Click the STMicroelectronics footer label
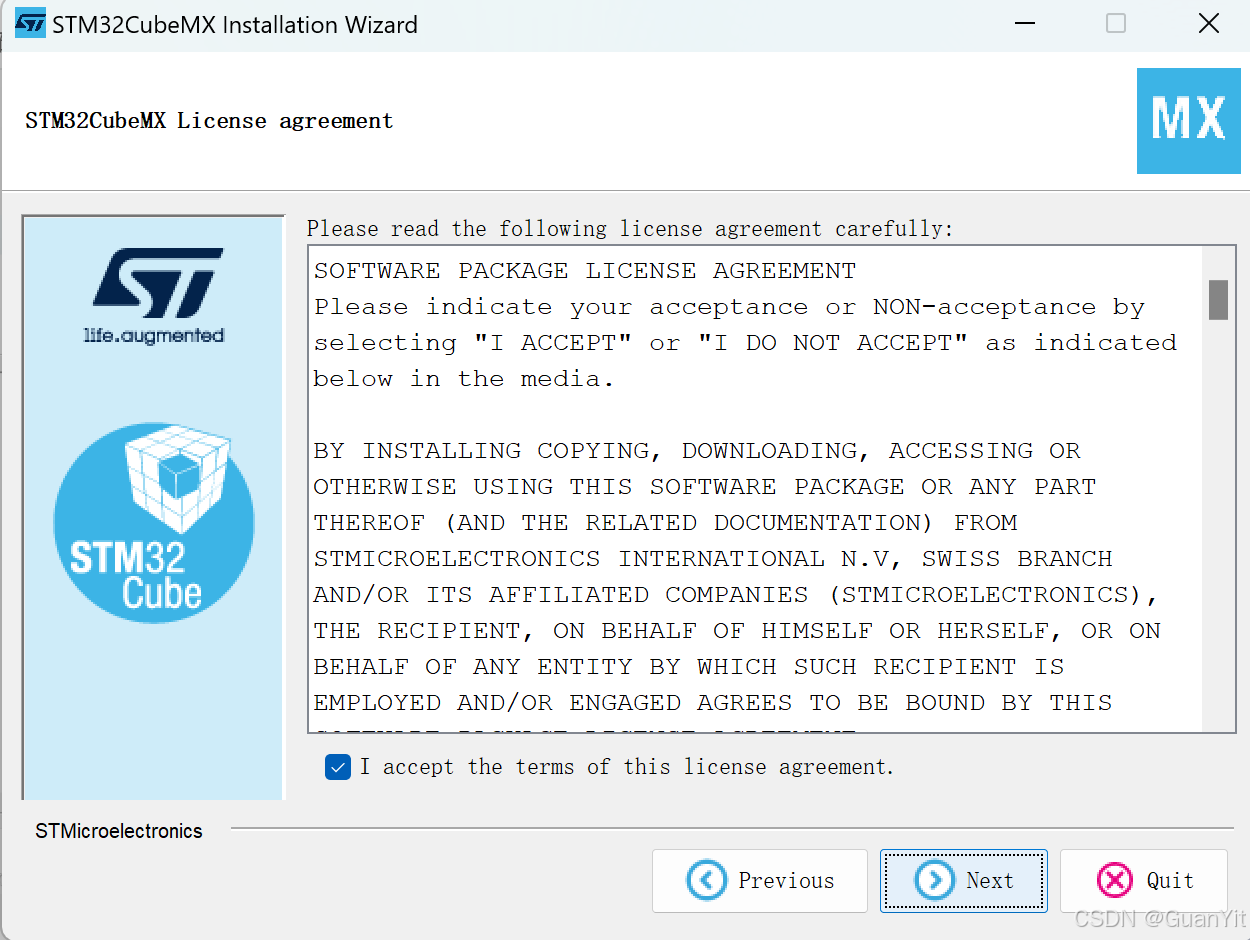The height and width of the screenshot is (940, 1250). 119,831
